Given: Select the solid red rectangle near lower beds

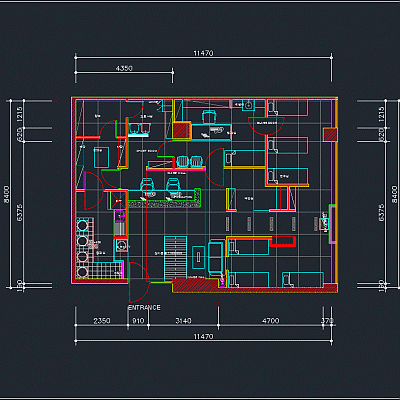Looking at the screenshot, I should click(283, 242).
